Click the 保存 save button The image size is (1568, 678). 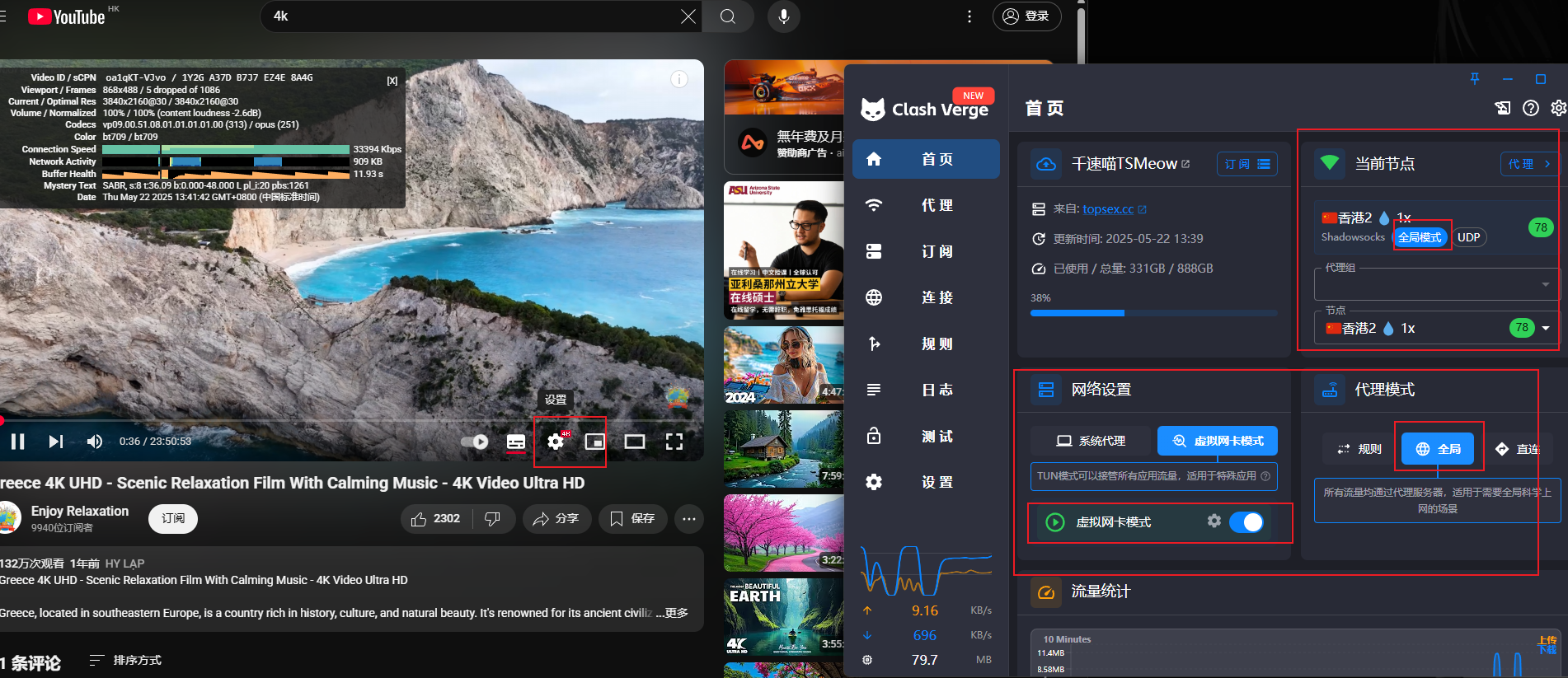coord(633,518)
